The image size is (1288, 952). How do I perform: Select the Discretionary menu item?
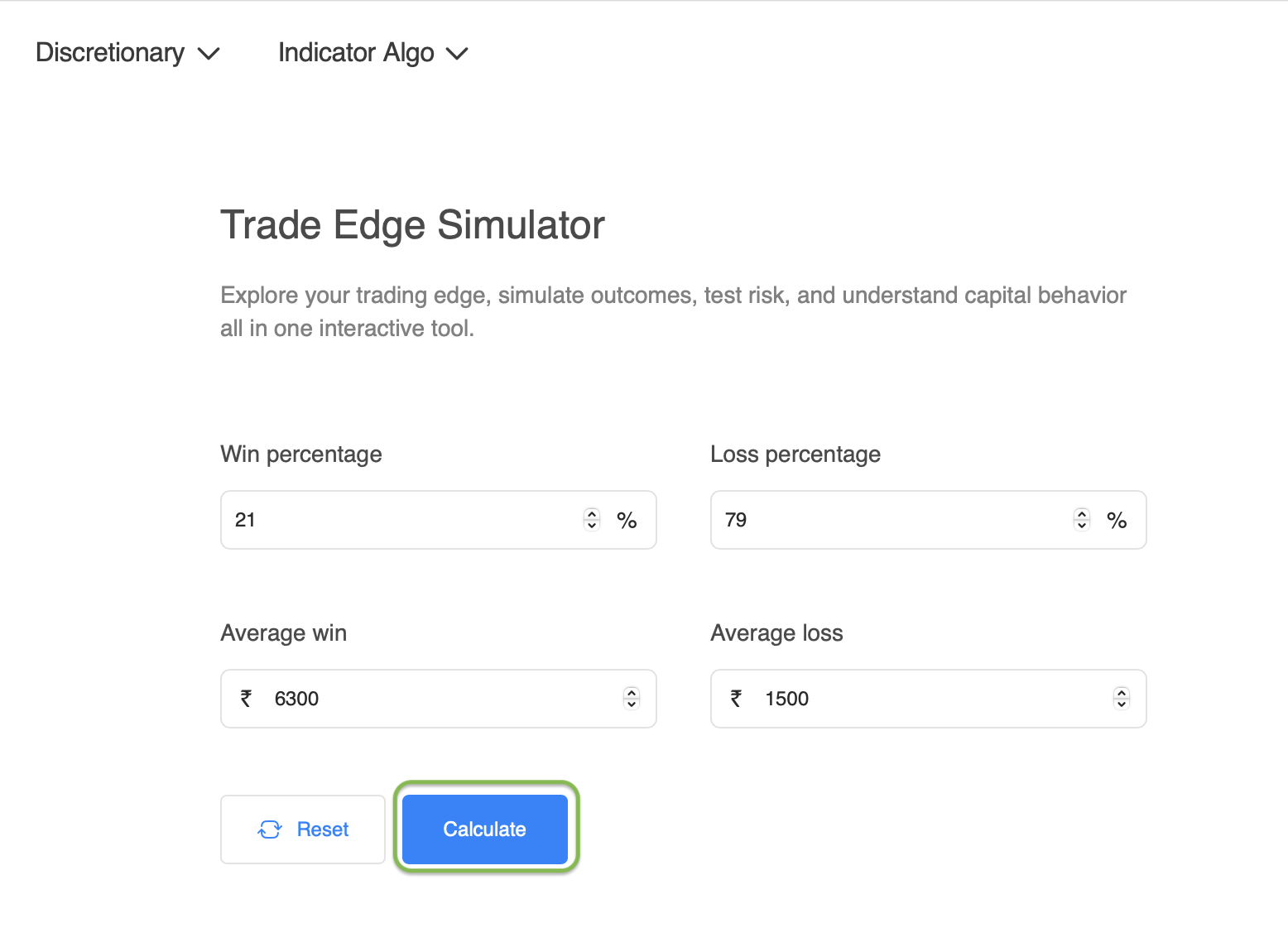[108, 52]
